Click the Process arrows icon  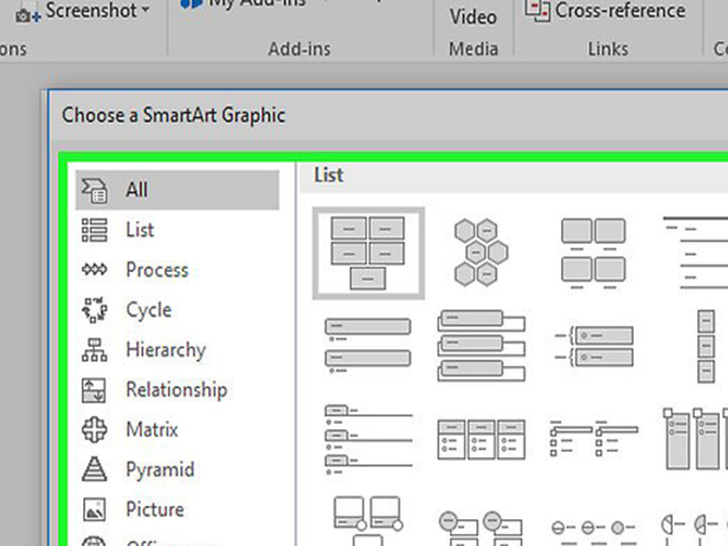coord(94,269)
